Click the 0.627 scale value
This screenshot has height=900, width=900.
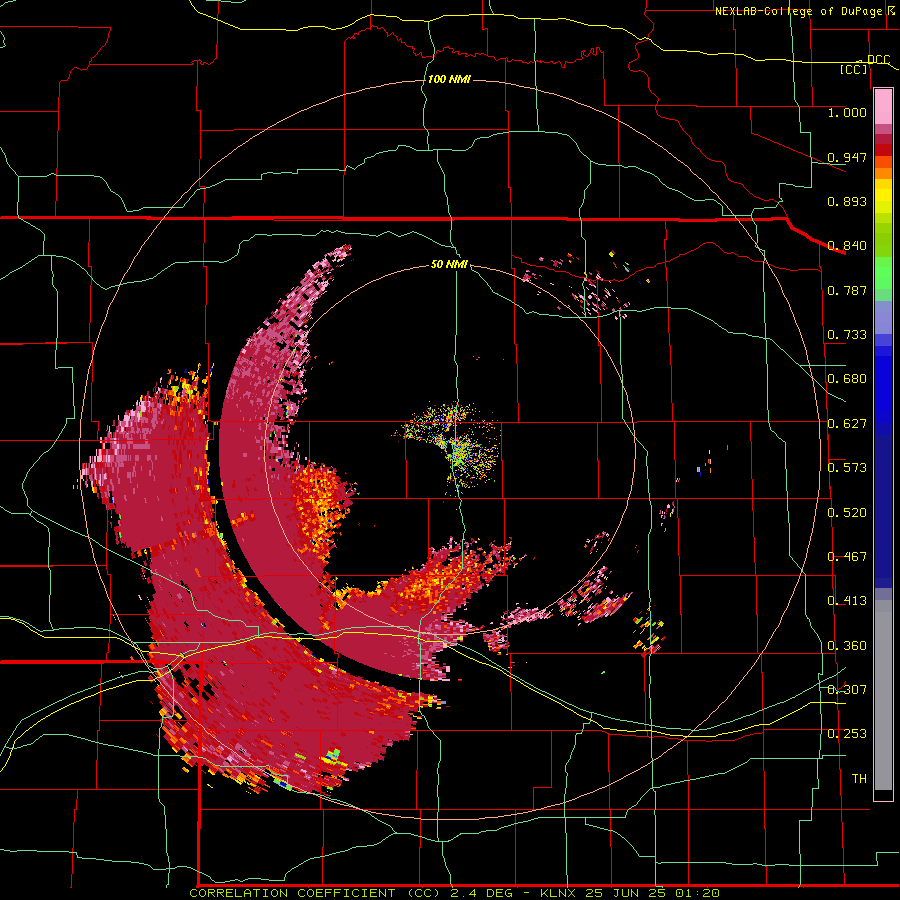[847, 424]
